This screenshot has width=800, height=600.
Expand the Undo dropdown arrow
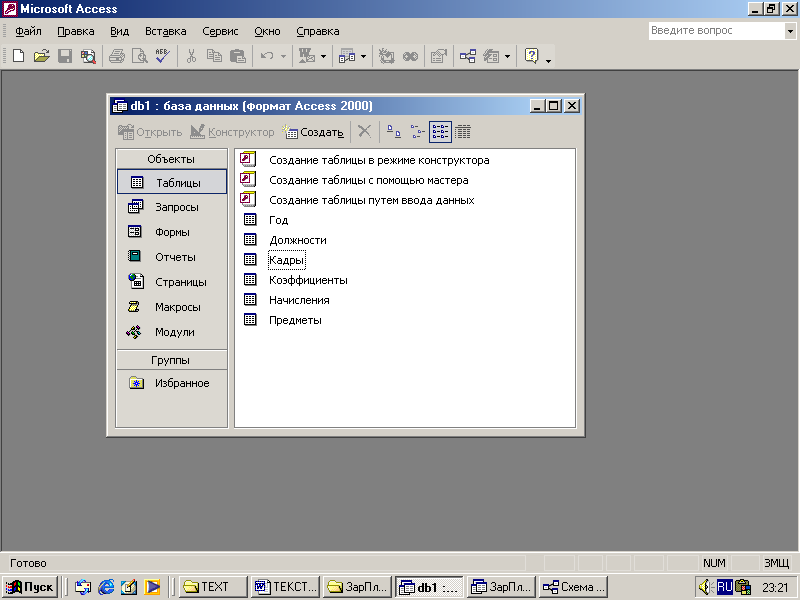[x=283, y=56]
